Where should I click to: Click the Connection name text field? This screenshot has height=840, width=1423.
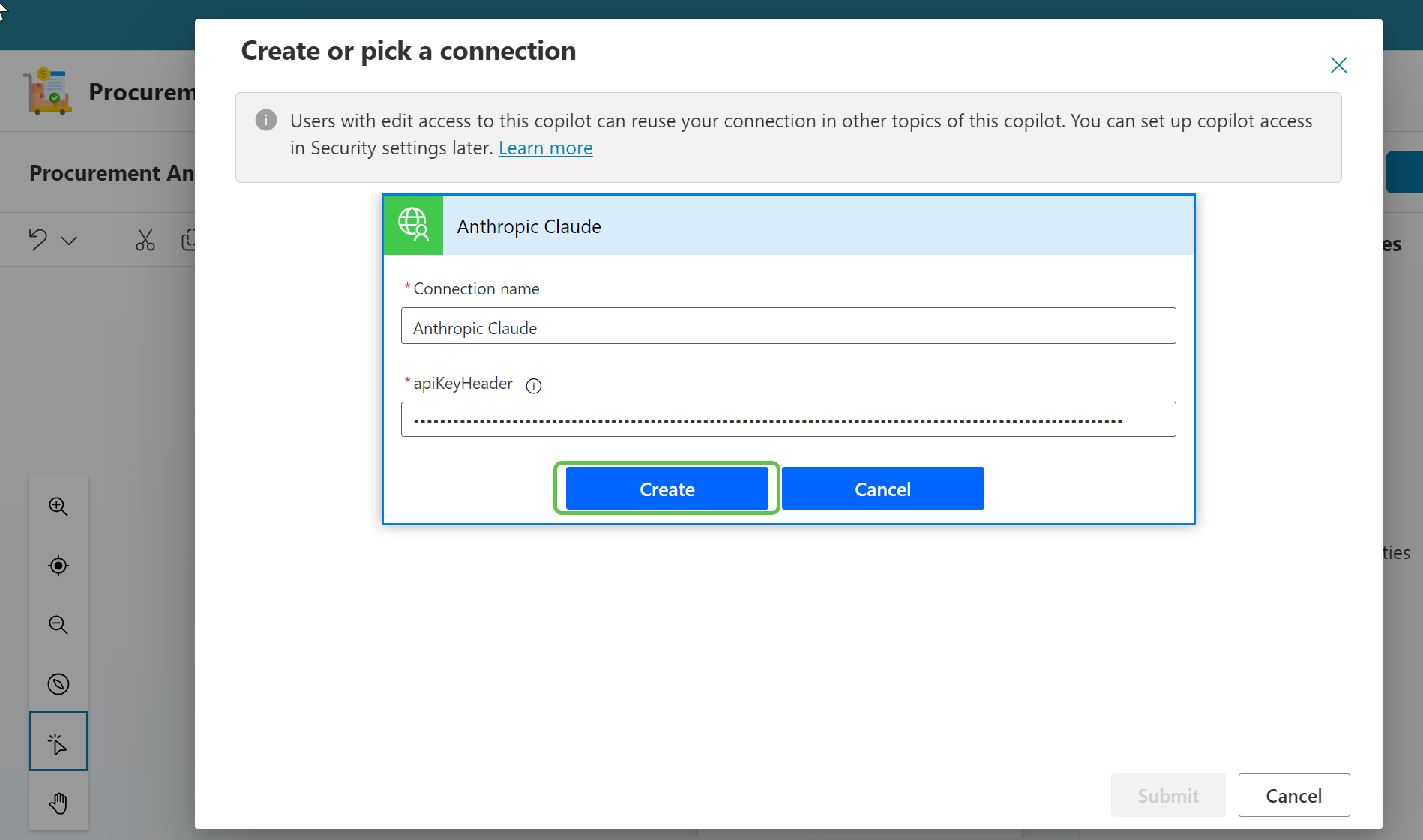pyautogui.click(x=787, y=326)
